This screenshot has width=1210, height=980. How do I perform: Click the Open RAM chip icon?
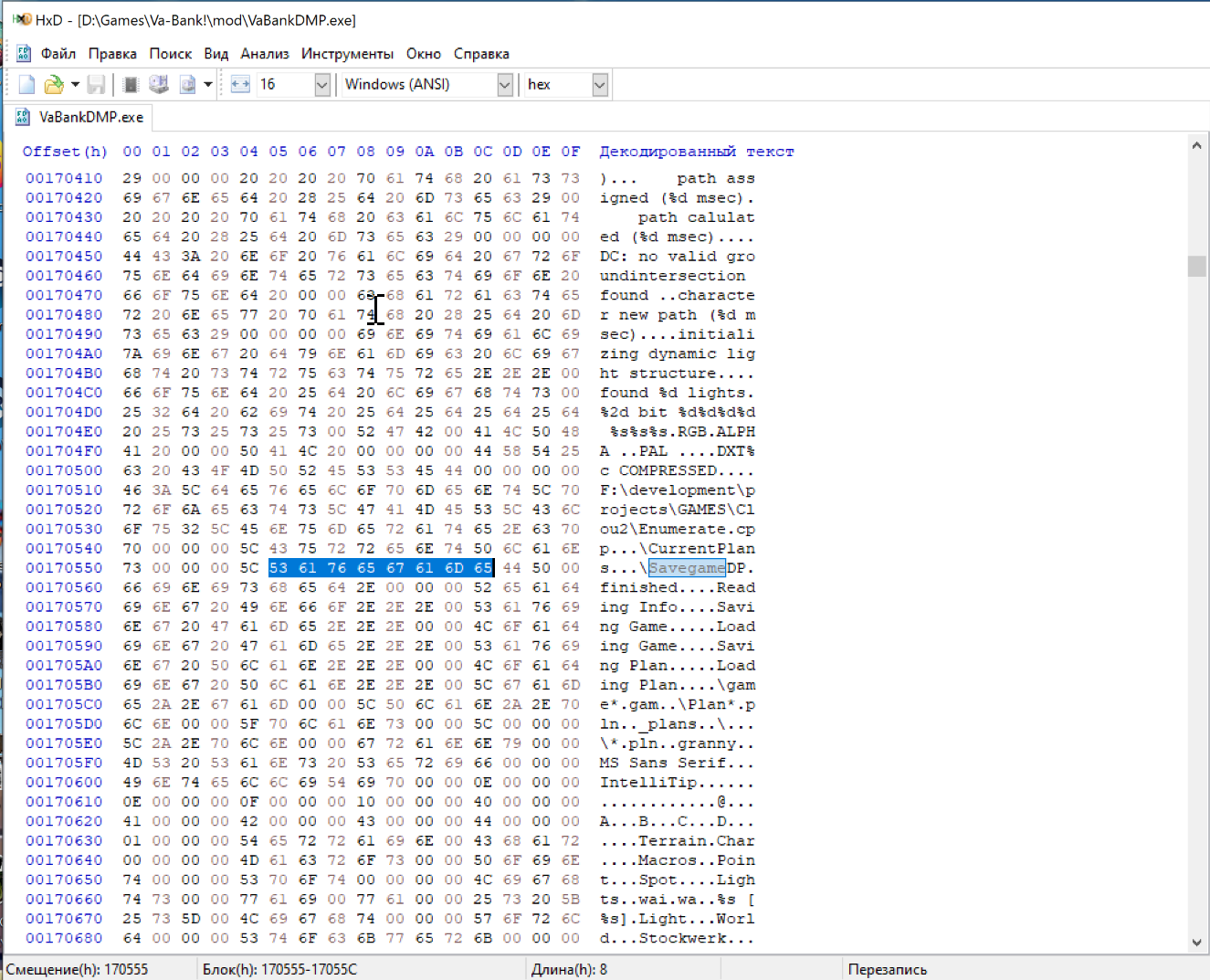click(131, 85)
